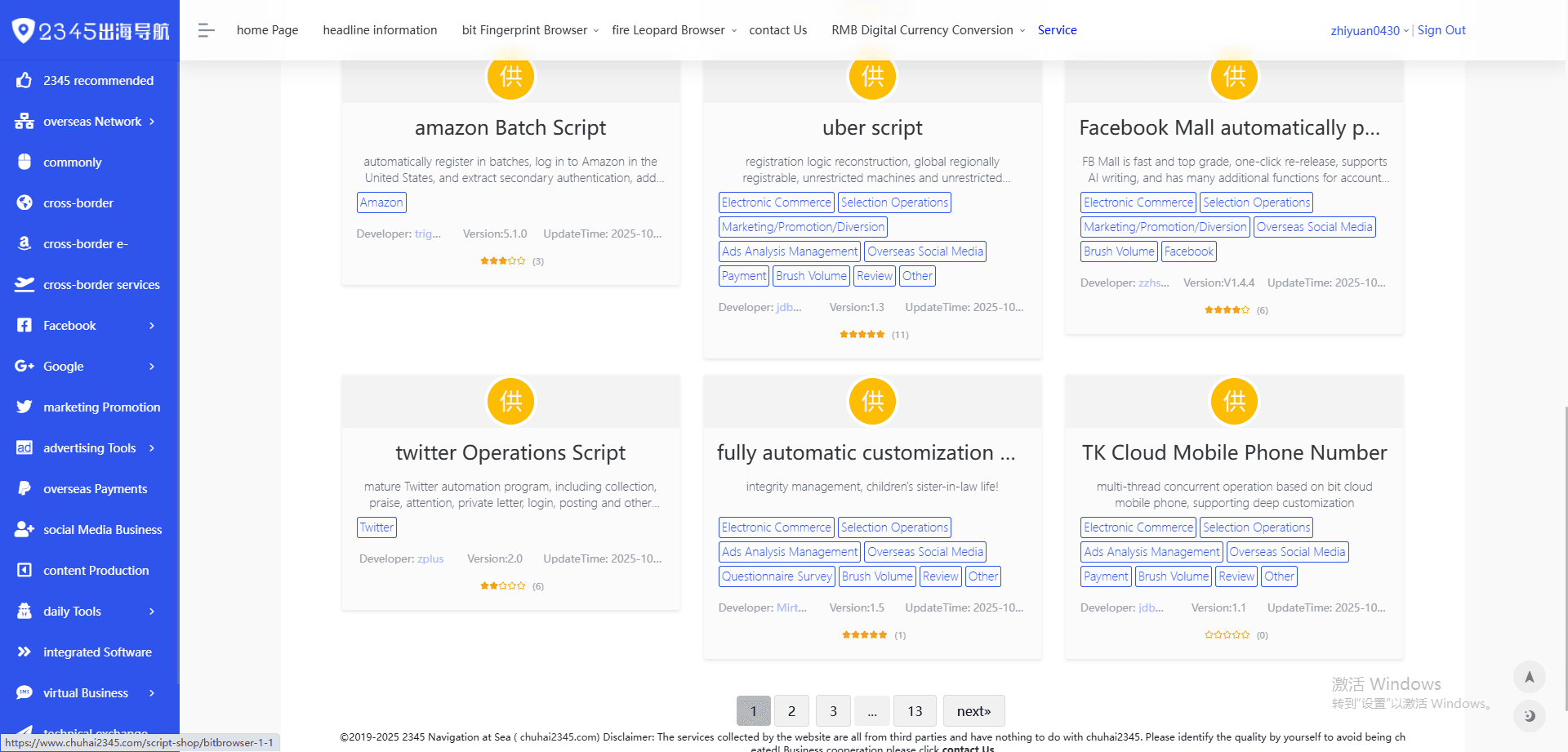Click the uber script star rating
The image size is (1568, 752).
862,335
